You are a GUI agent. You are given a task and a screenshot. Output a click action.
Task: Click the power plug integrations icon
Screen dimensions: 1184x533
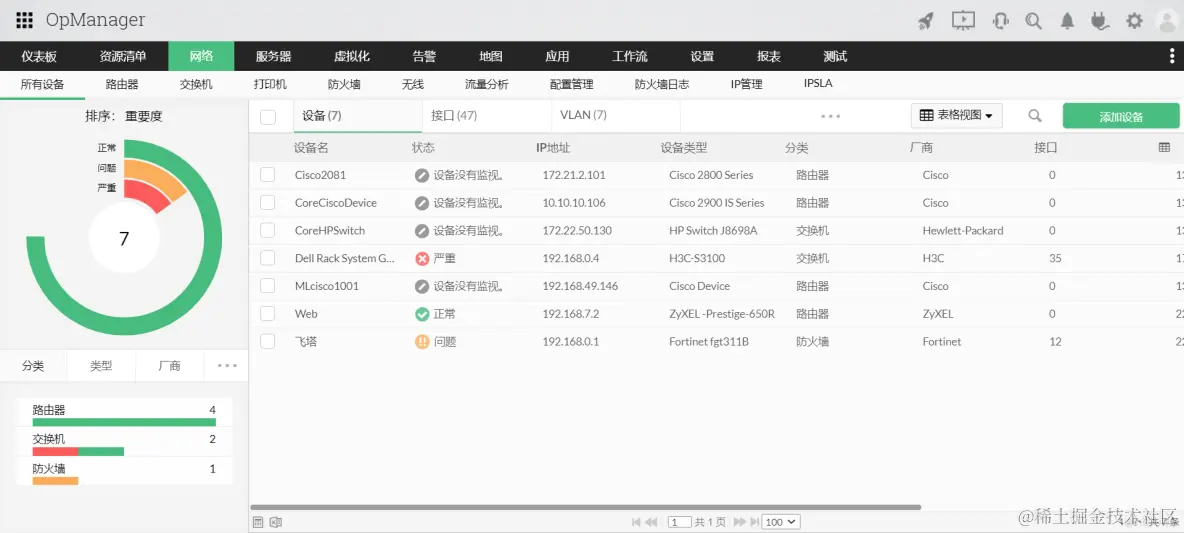(x=1100, y=21)
